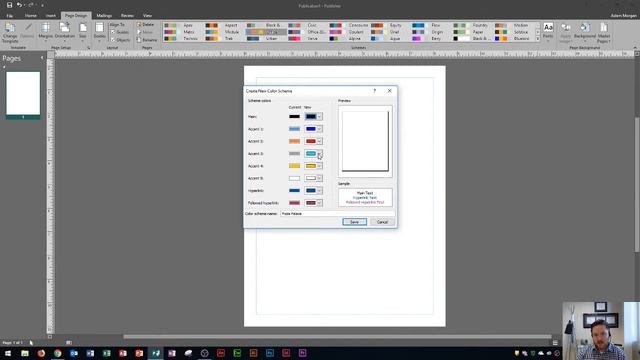Open Outlook from the taskbar
The height and width of the screenshot is (360, 640).
point(74,353)
